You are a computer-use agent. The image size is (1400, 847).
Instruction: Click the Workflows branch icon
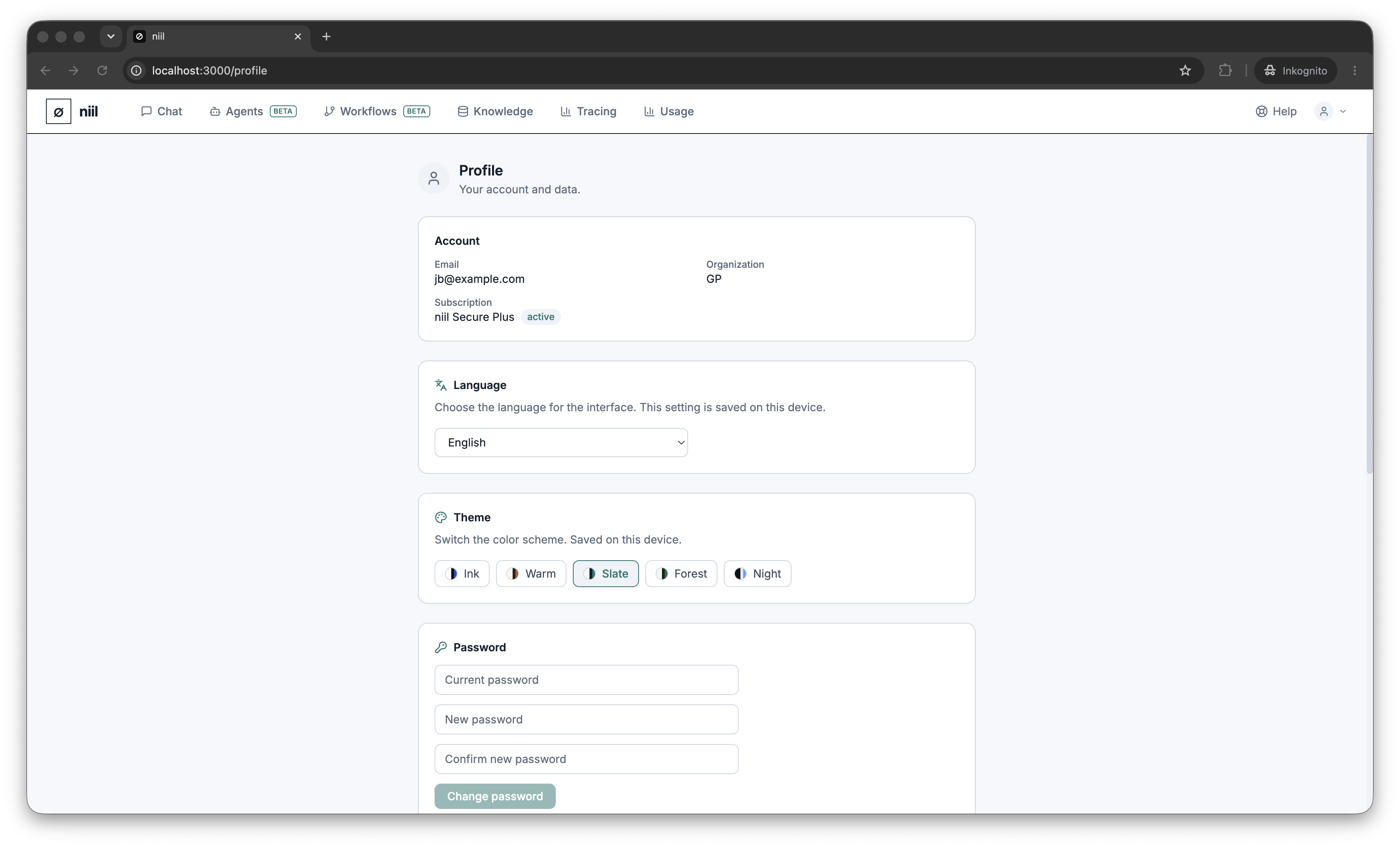(329, 111)
